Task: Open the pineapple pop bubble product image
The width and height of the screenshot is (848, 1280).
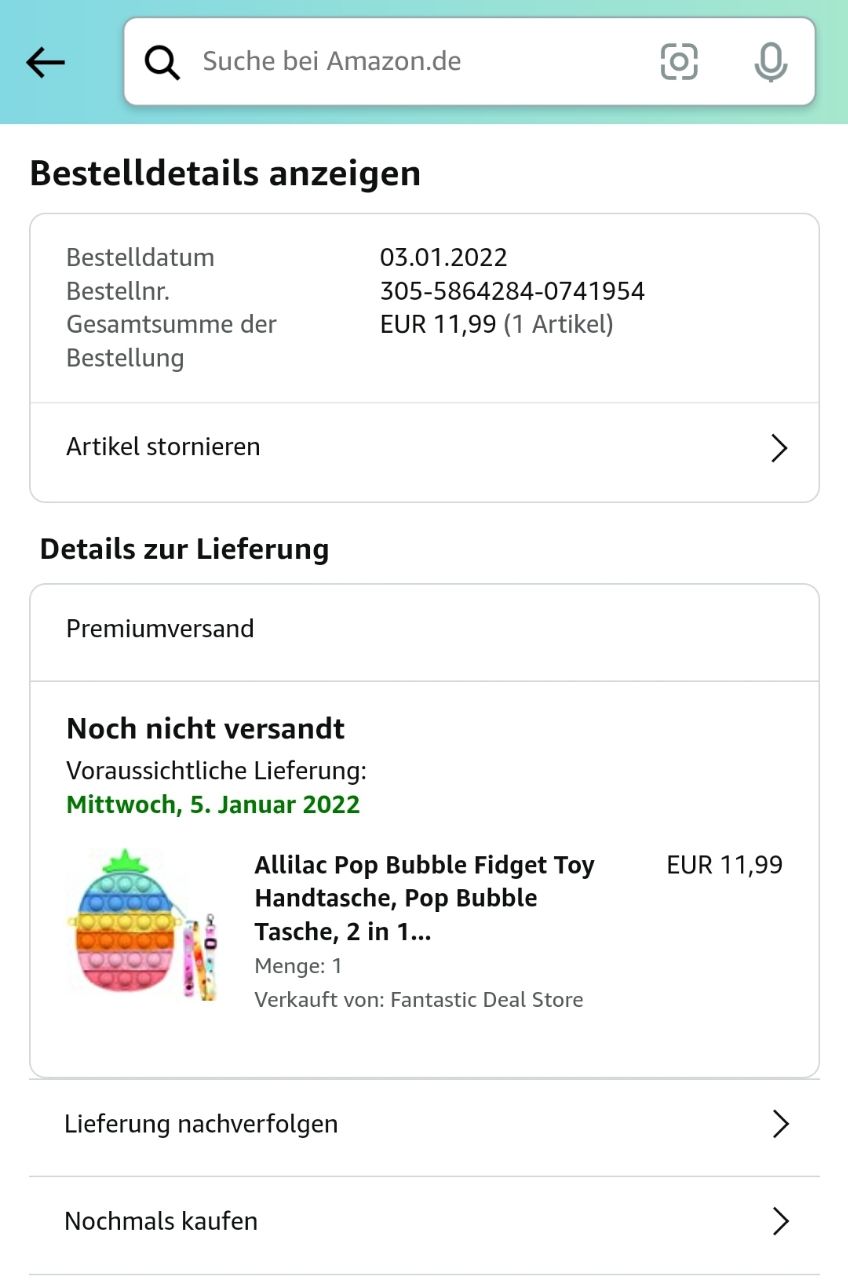Action: (x=142, y=923)
